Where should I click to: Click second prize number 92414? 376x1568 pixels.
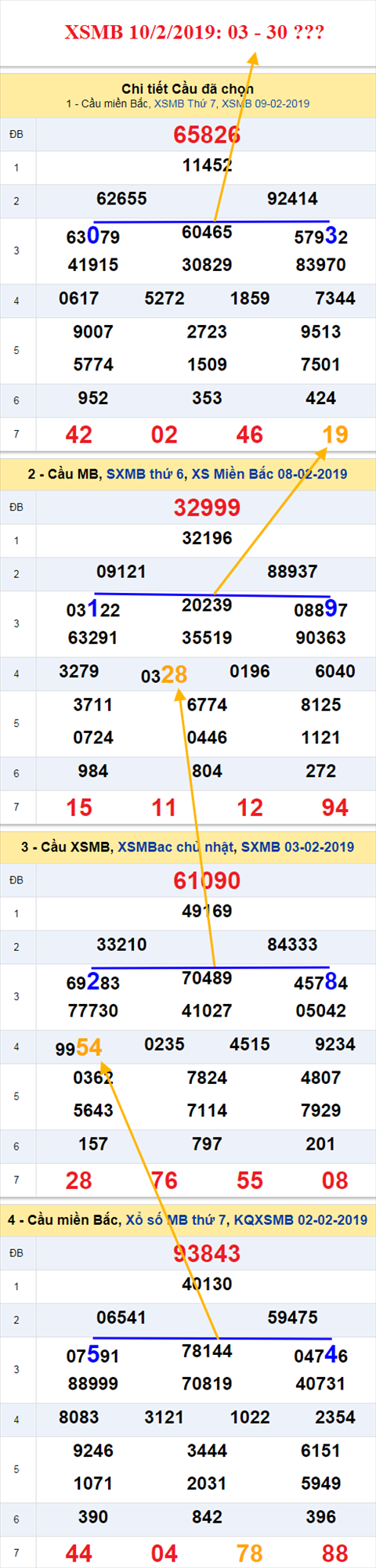pos(292,199)
